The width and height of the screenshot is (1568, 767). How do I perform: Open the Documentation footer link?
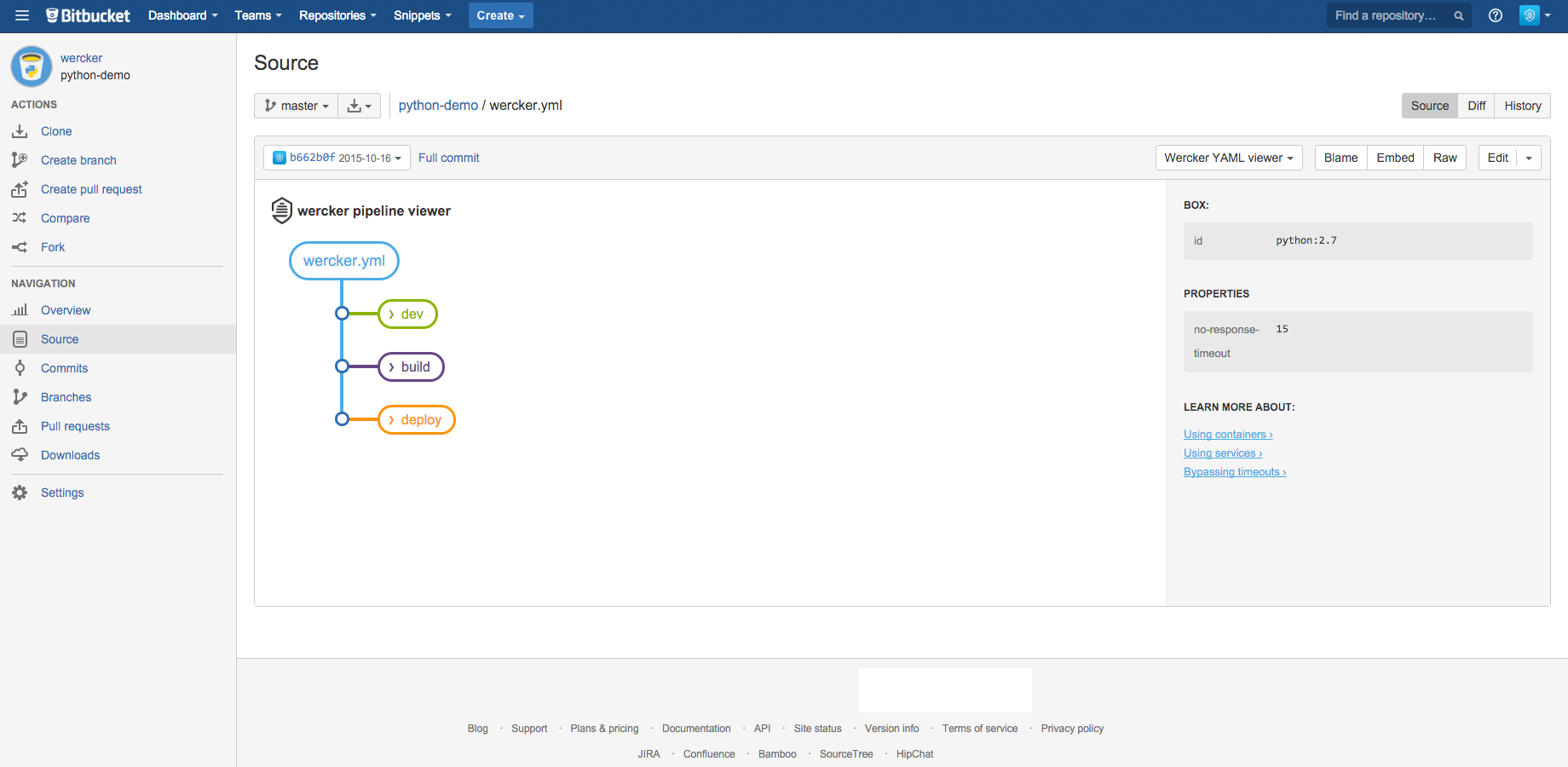point(696,729)
